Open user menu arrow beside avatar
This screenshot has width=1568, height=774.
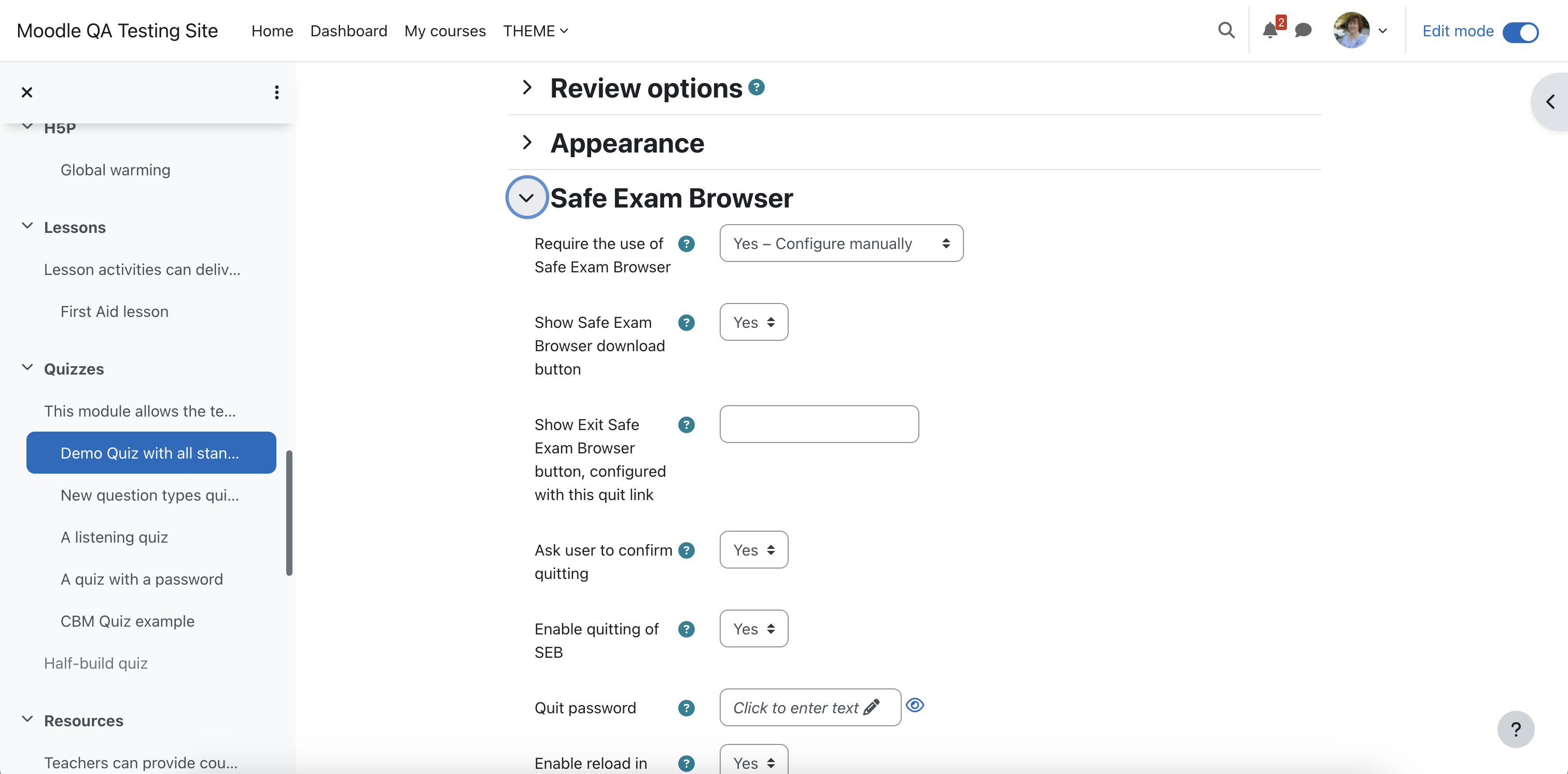pyautogui.click(x=1382, y=31)
